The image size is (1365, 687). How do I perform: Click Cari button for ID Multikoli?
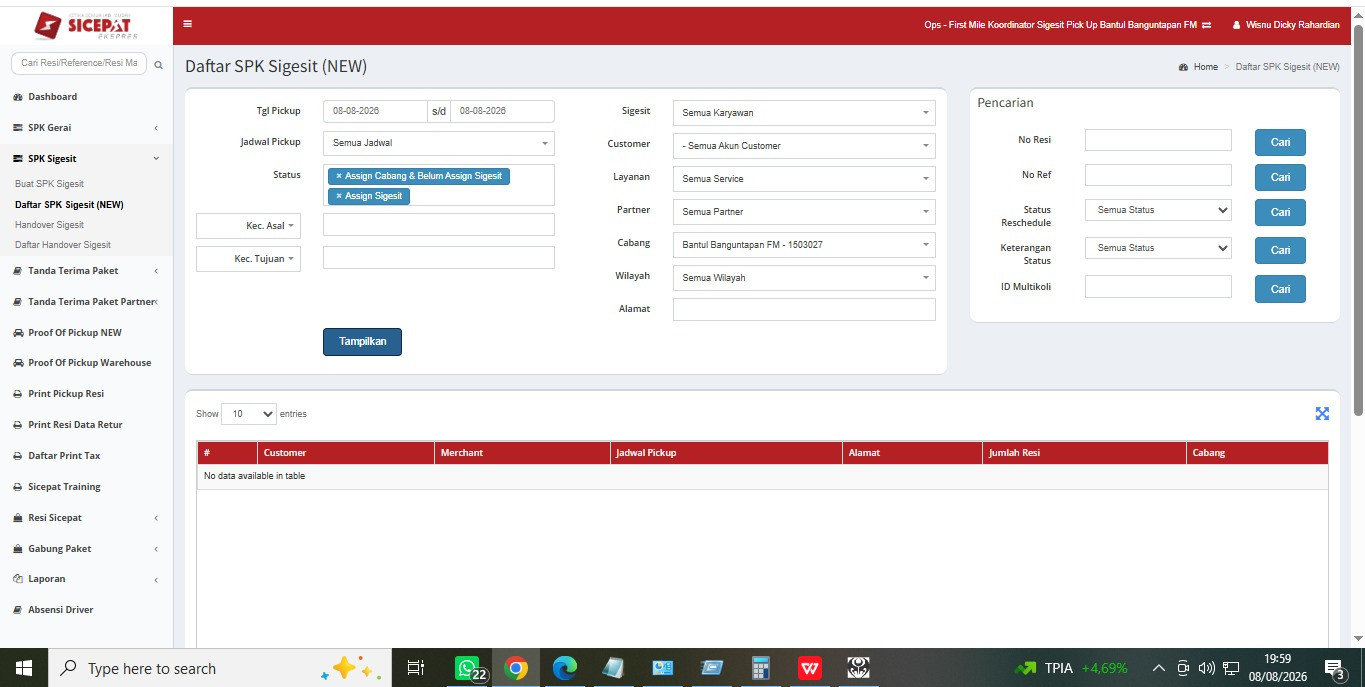pos(1280,289)
